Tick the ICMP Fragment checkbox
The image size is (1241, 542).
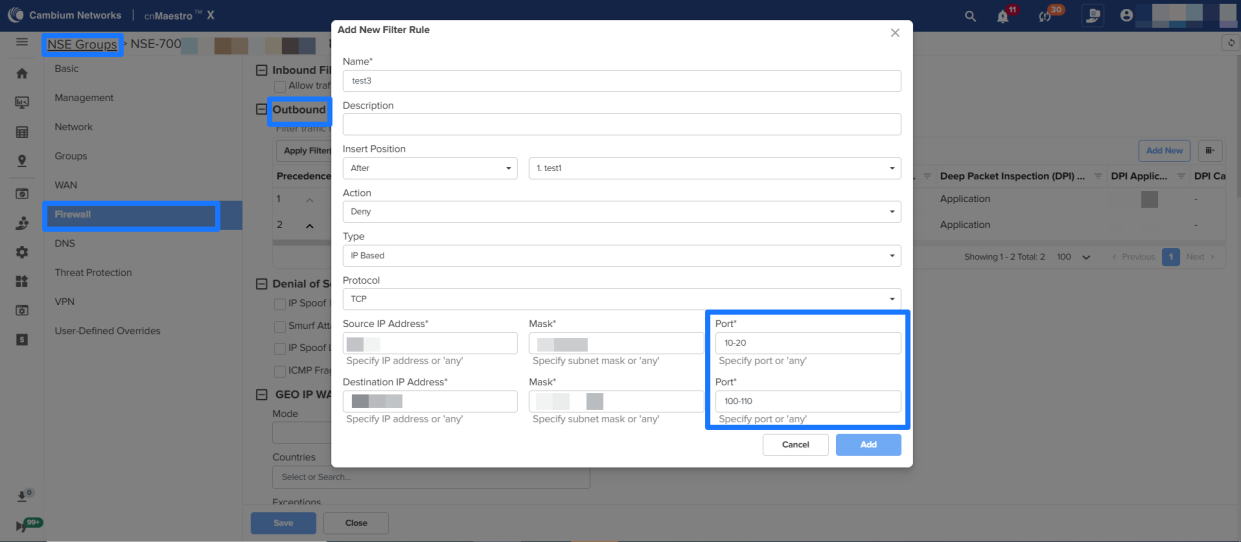(x=280, y=370)
